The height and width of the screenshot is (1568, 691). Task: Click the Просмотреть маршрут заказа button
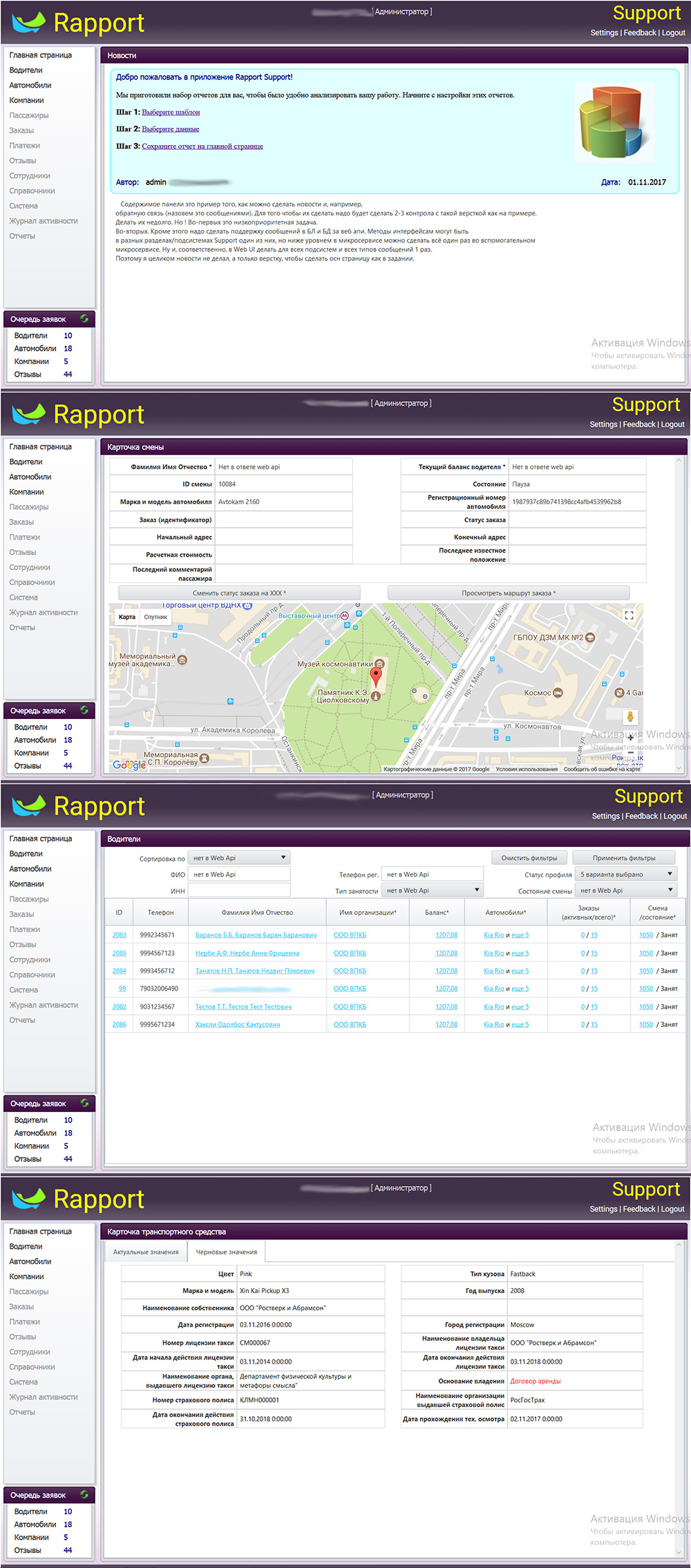point(509,593)
